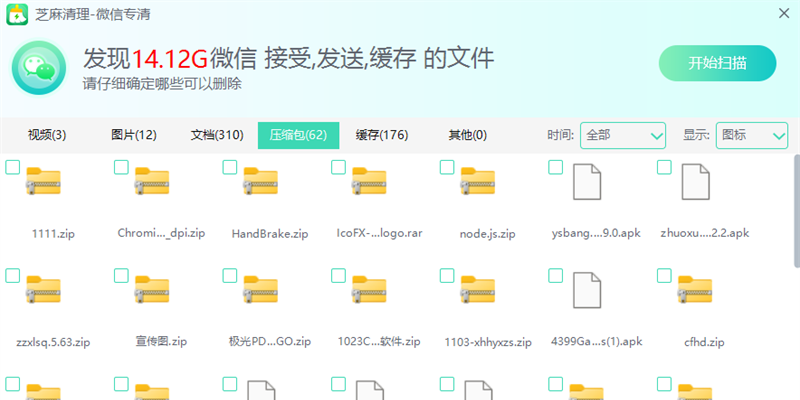Select the Chromi..._dpi.zip archive icon
The height and width of the screenshot is (400, 800).
[x=152, y=181]
